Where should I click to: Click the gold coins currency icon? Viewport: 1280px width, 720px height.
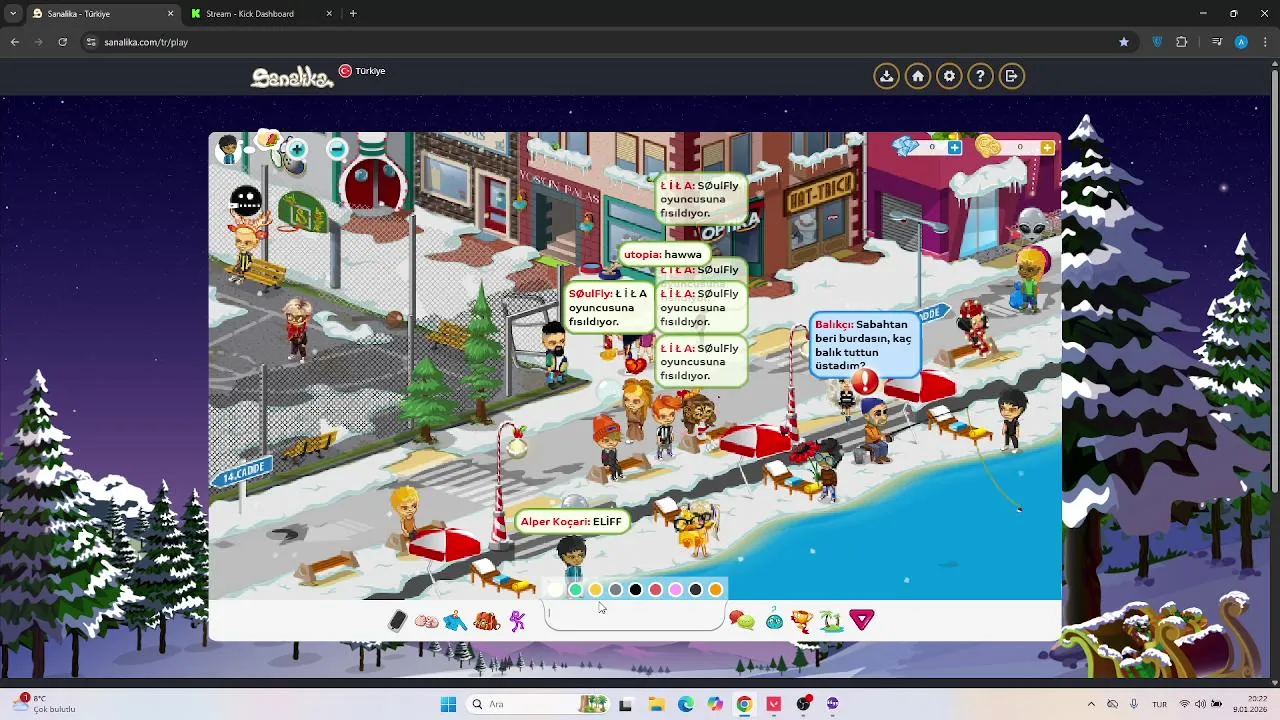pyautogui.click(x=988, y=147)
